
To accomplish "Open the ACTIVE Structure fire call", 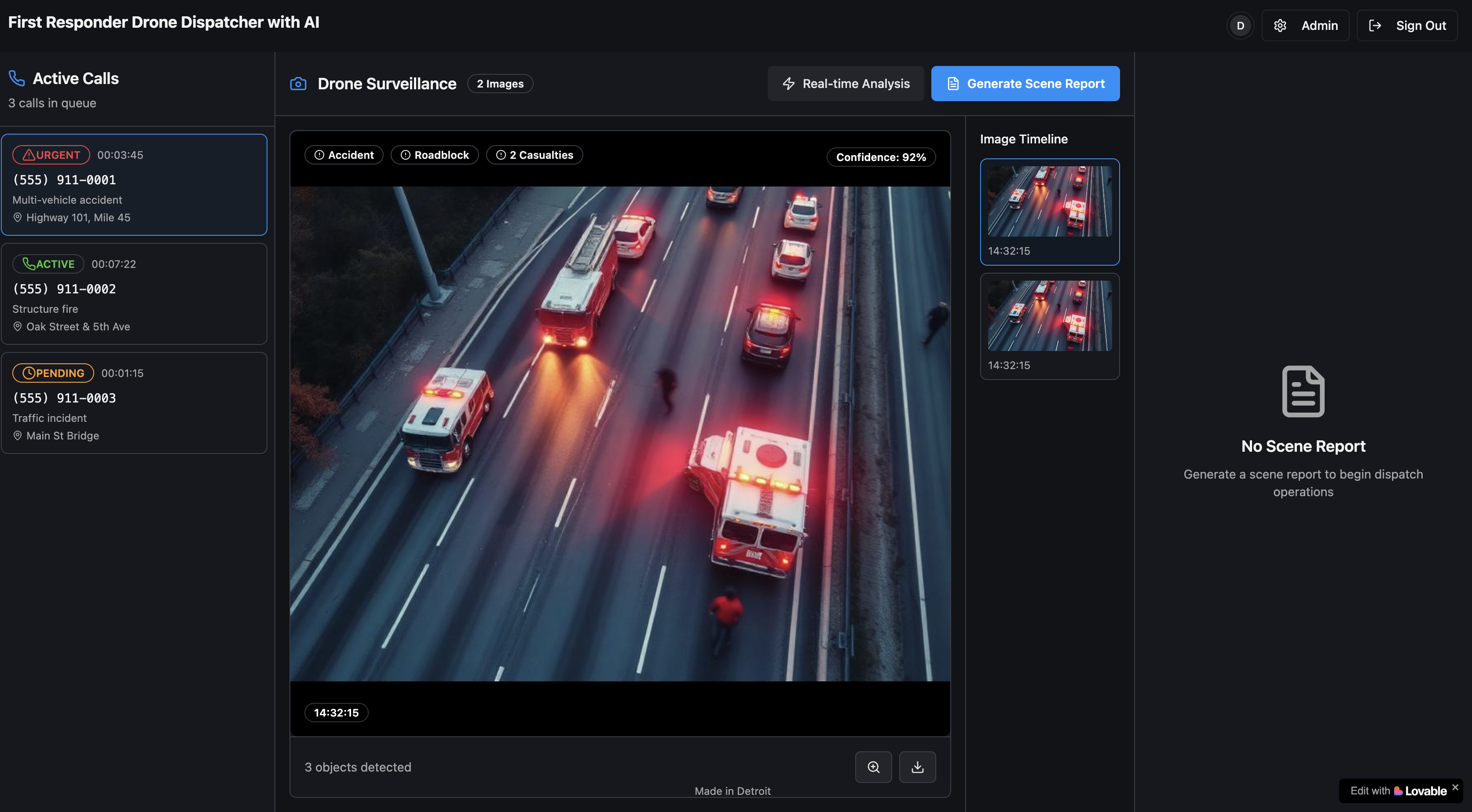I will point(134,294).
